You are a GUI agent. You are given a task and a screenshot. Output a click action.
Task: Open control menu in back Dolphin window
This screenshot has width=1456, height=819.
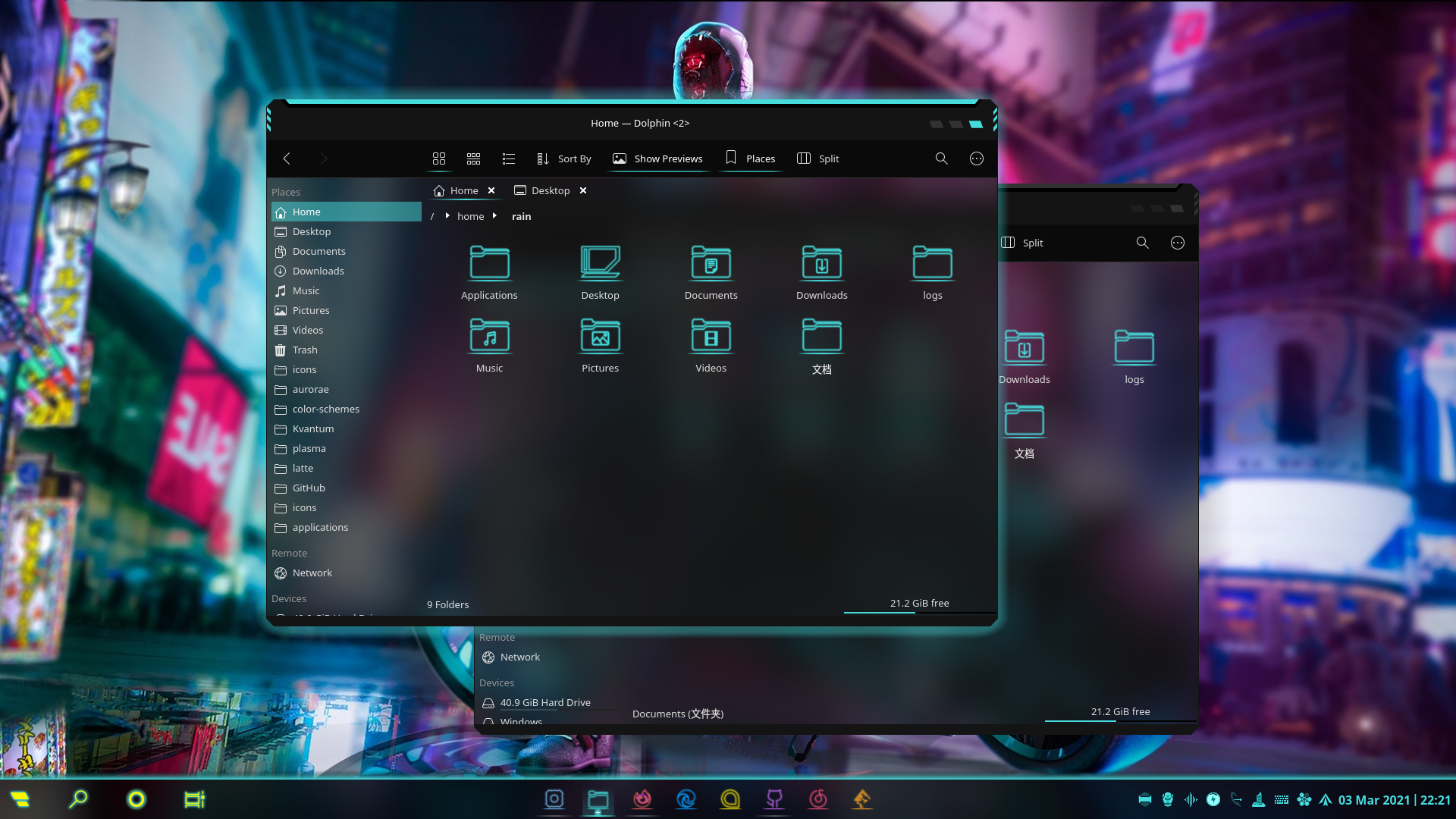coord(1178,243)
